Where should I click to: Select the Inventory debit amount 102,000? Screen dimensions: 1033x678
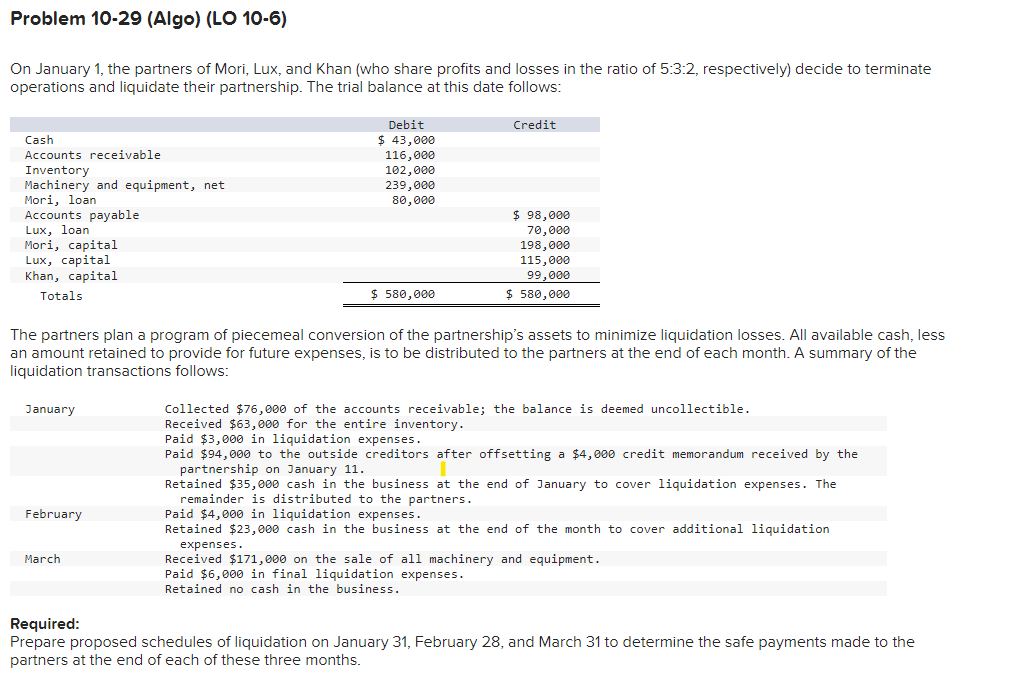410,170
